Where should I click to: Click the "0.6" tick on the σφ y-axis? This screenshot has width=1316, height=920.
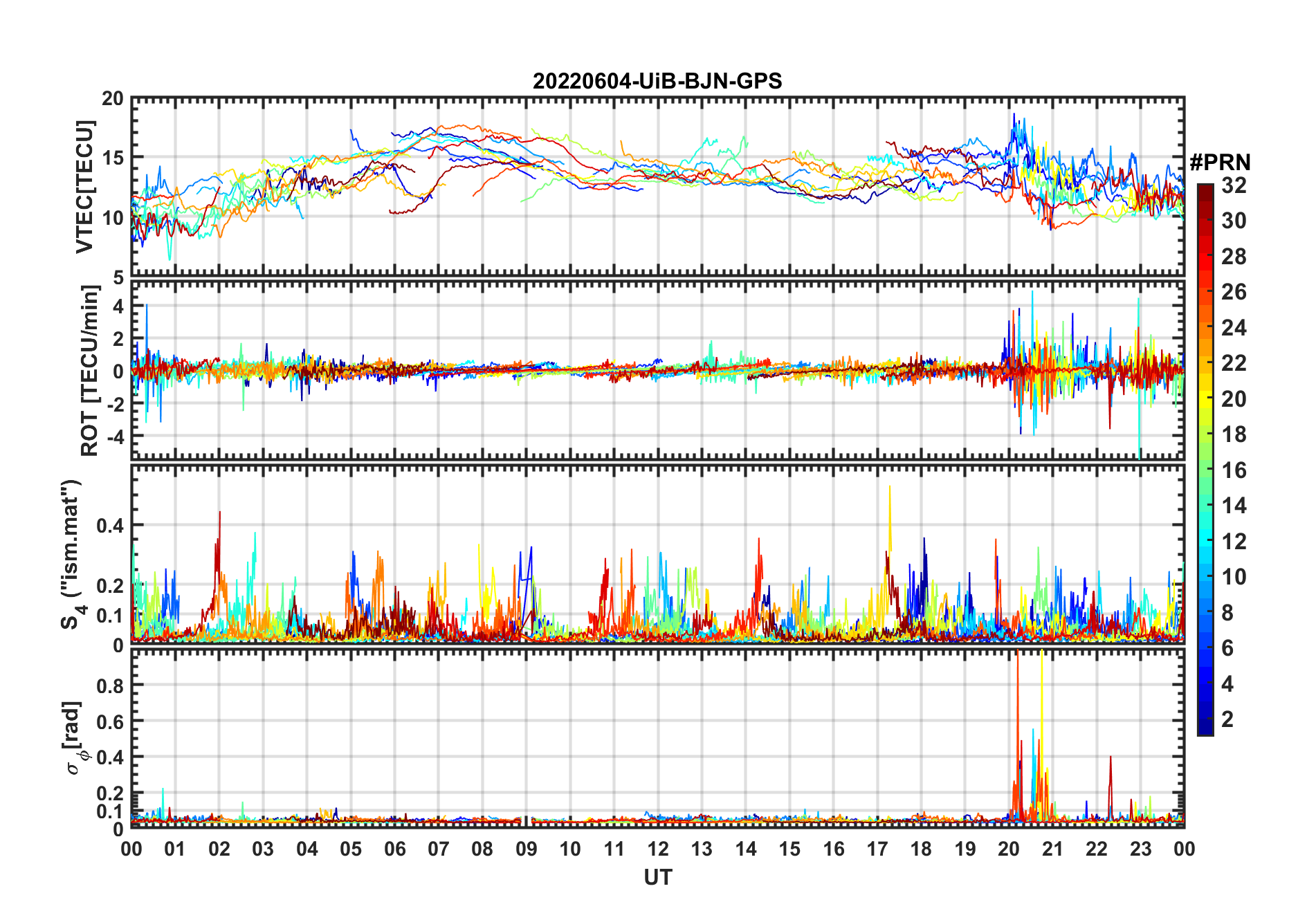coord(111,721)
